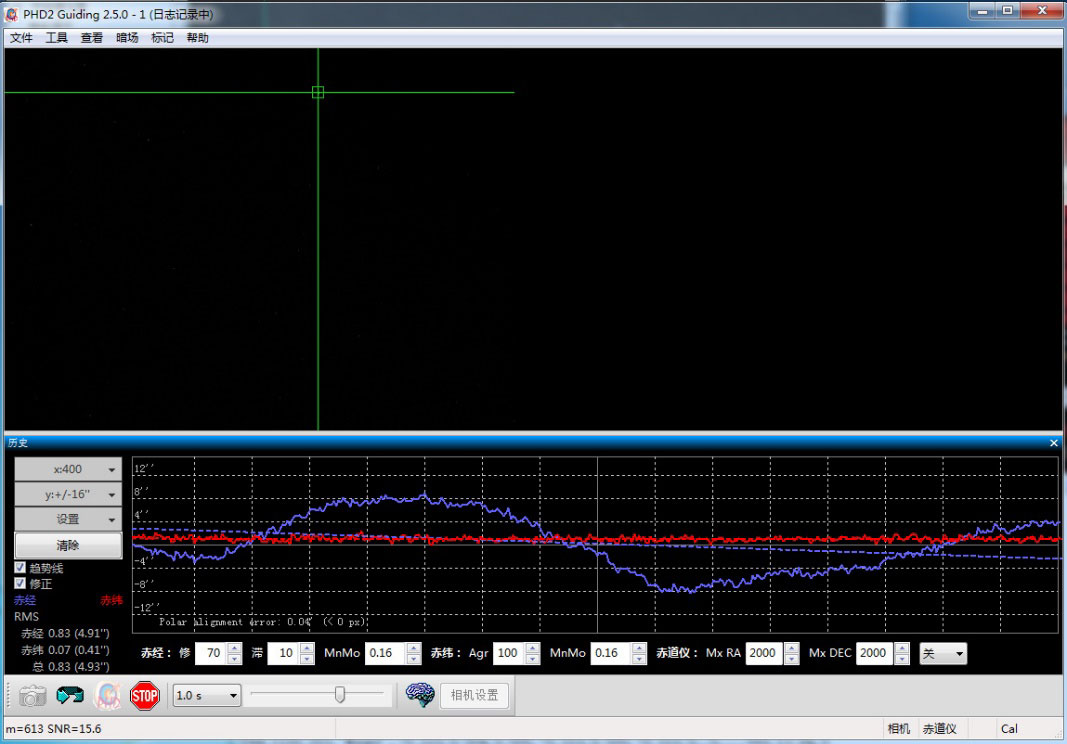Click the guide star box in image
Image resolution: width=1067 pixels, height=744 pixels.
click(318, 92)
